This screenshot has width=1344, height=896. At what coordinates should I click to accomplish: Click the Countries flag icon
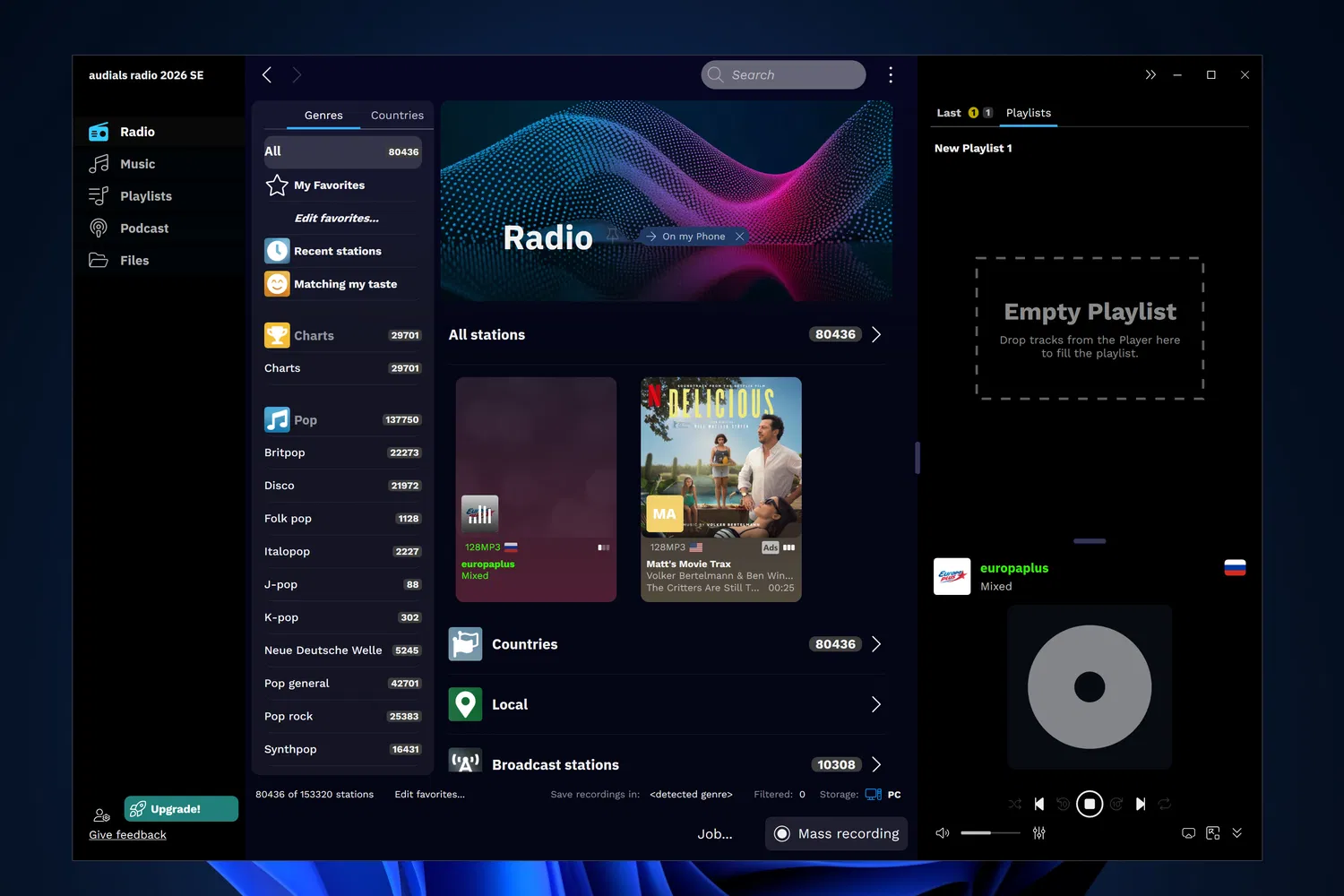pyautogui.click(x=465, y=644)
